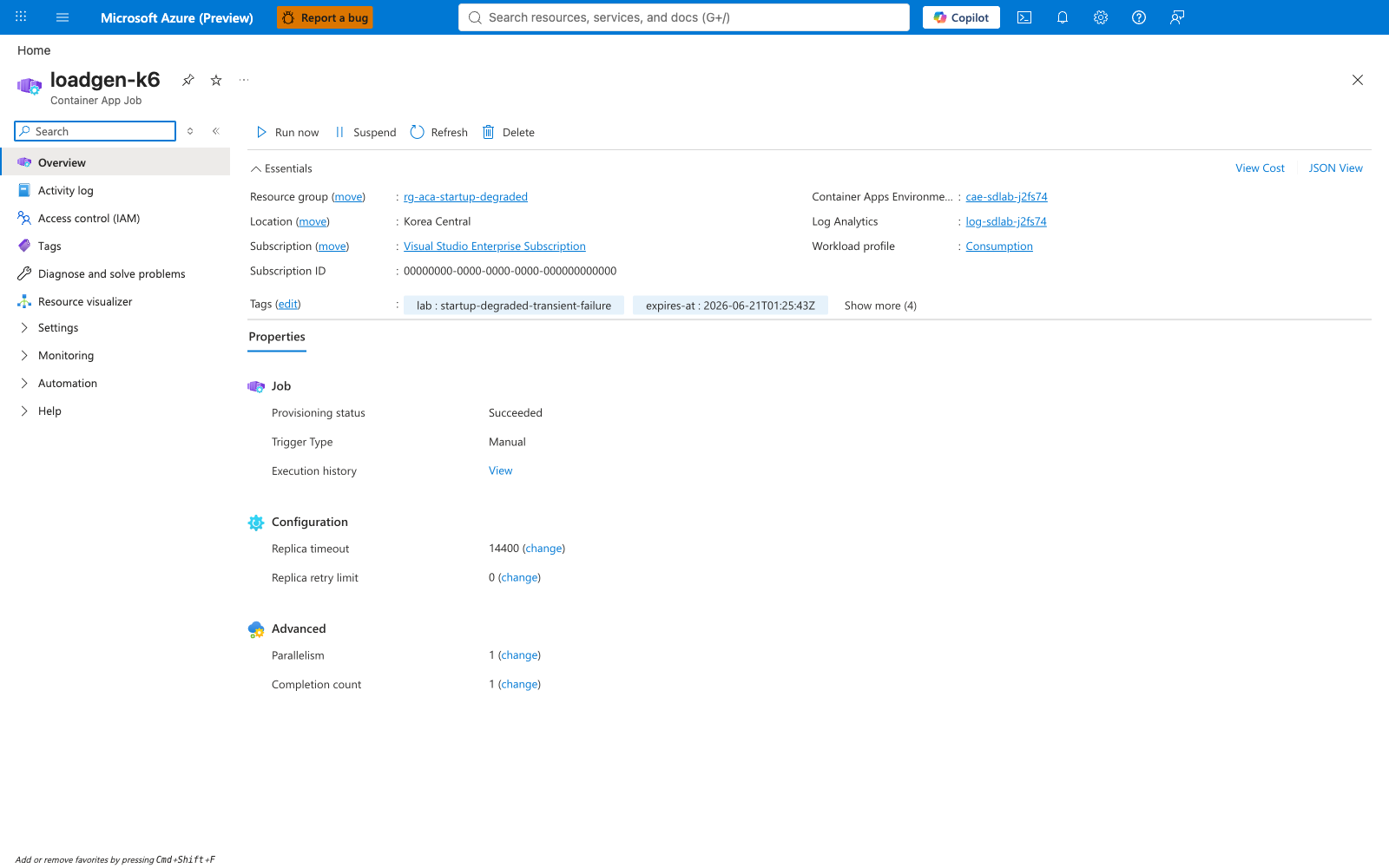Open the notifications bell
Image resolution: width=1389 pixels, height=868 pixels.
(1063, 17)
